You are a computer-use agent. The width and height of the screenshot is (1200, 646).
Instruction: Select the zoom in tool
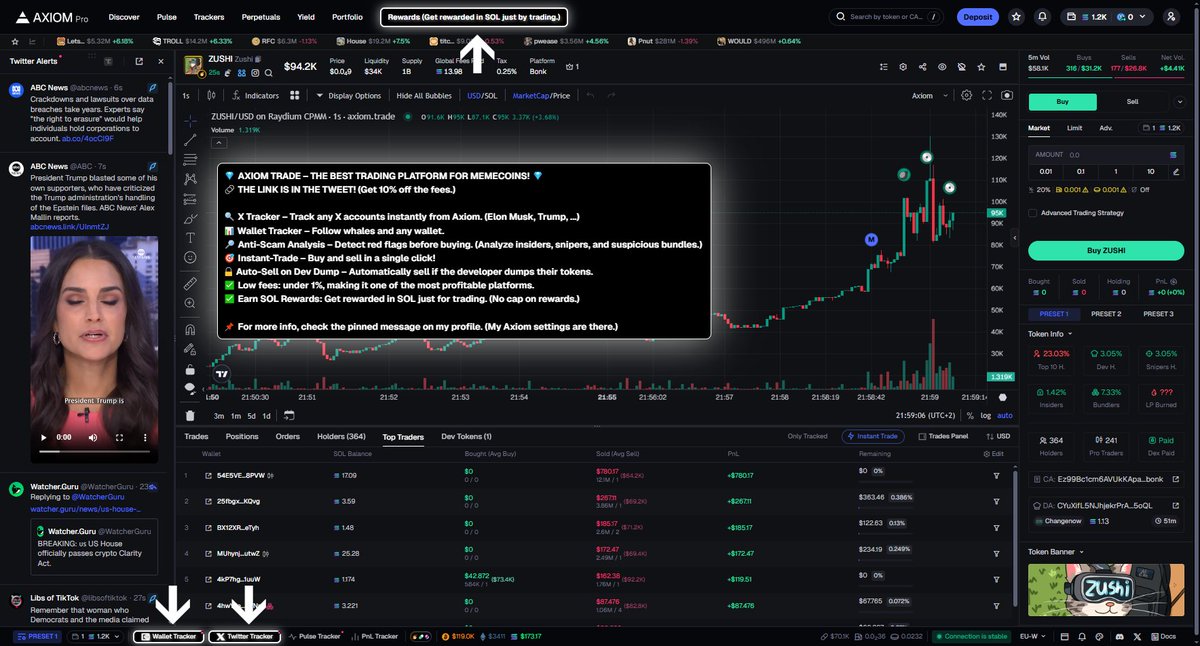190,304
